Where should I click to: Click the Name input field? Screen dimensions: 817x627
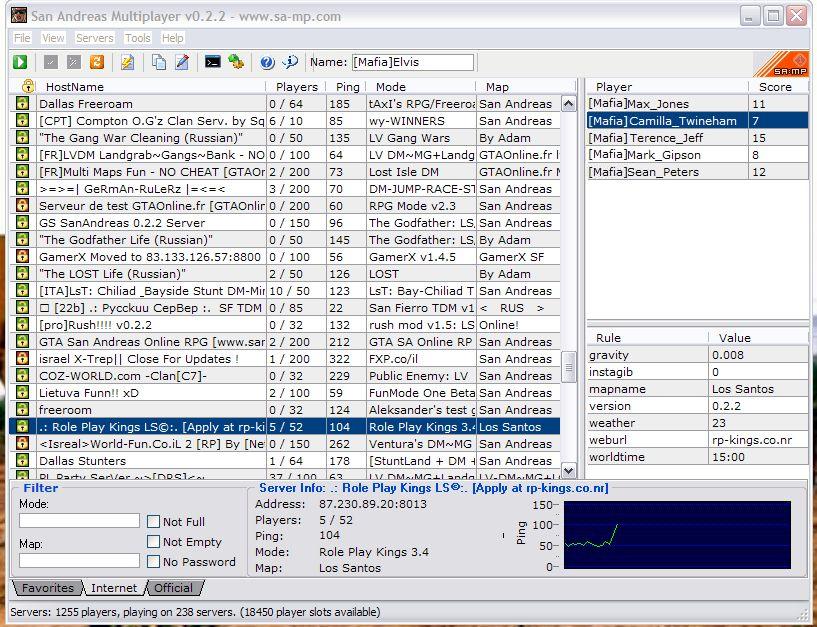(413, 62)
